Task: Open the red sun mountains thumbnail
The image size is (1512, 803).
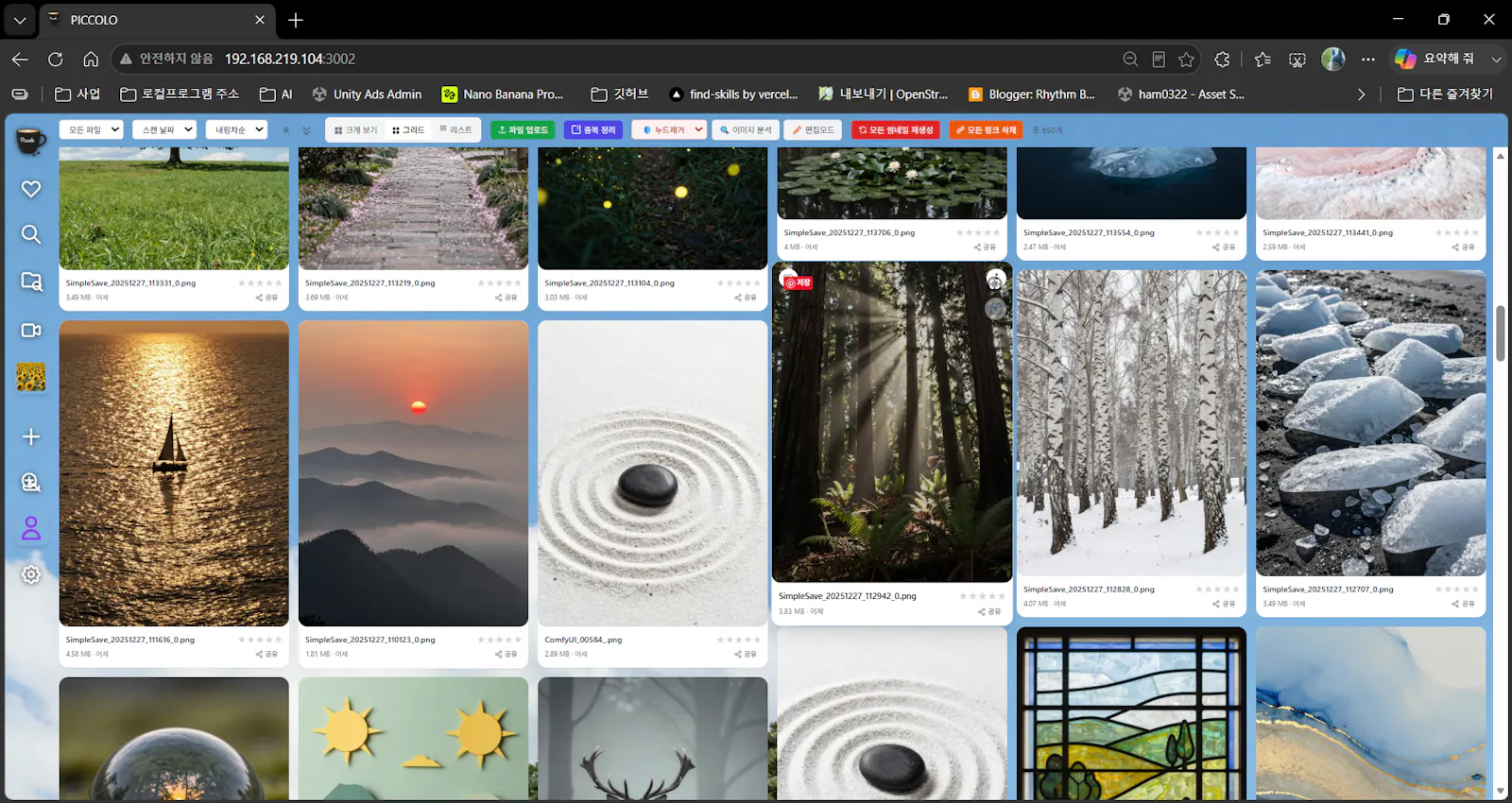Action: [413, 473]
